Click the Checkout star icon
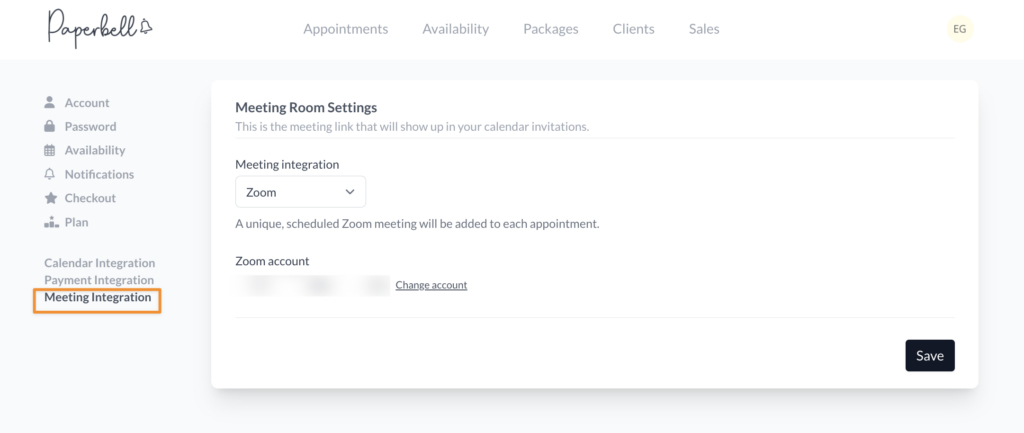1024x433 pixels. pyautogui.click(x=50, y=199)
